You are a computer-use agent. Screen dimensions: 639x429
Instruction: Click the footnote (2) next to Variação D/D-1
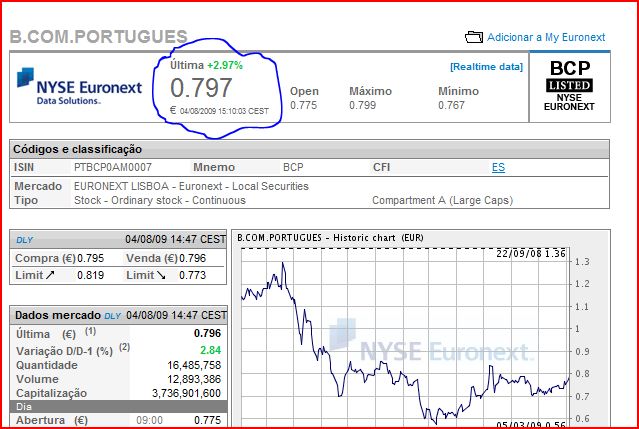[x=124, y=348]
